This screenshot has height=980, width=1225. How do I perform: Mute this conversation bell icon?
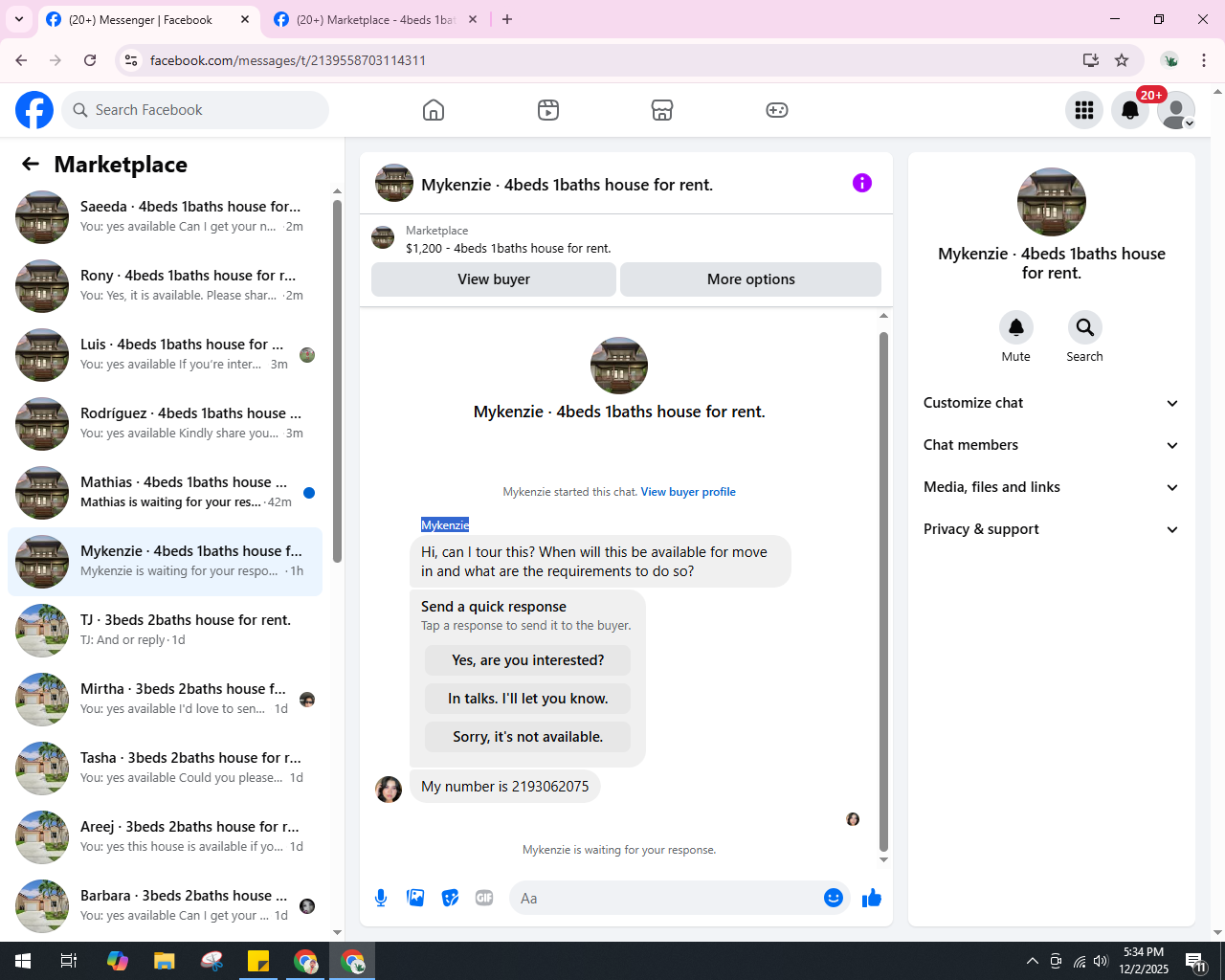(x=1016, y=327)
